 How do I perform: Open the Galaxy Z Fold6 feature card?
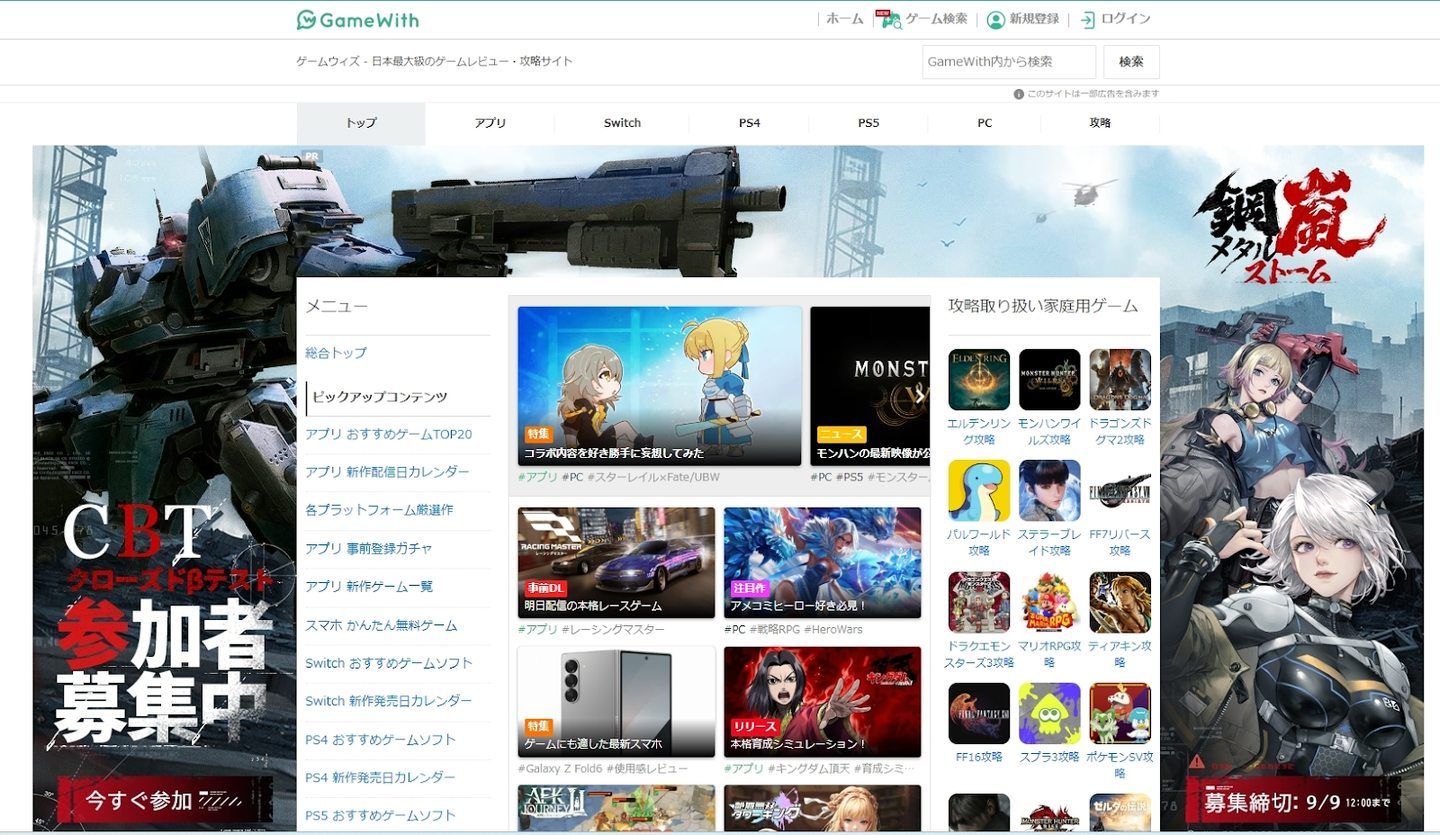point(616,701)
